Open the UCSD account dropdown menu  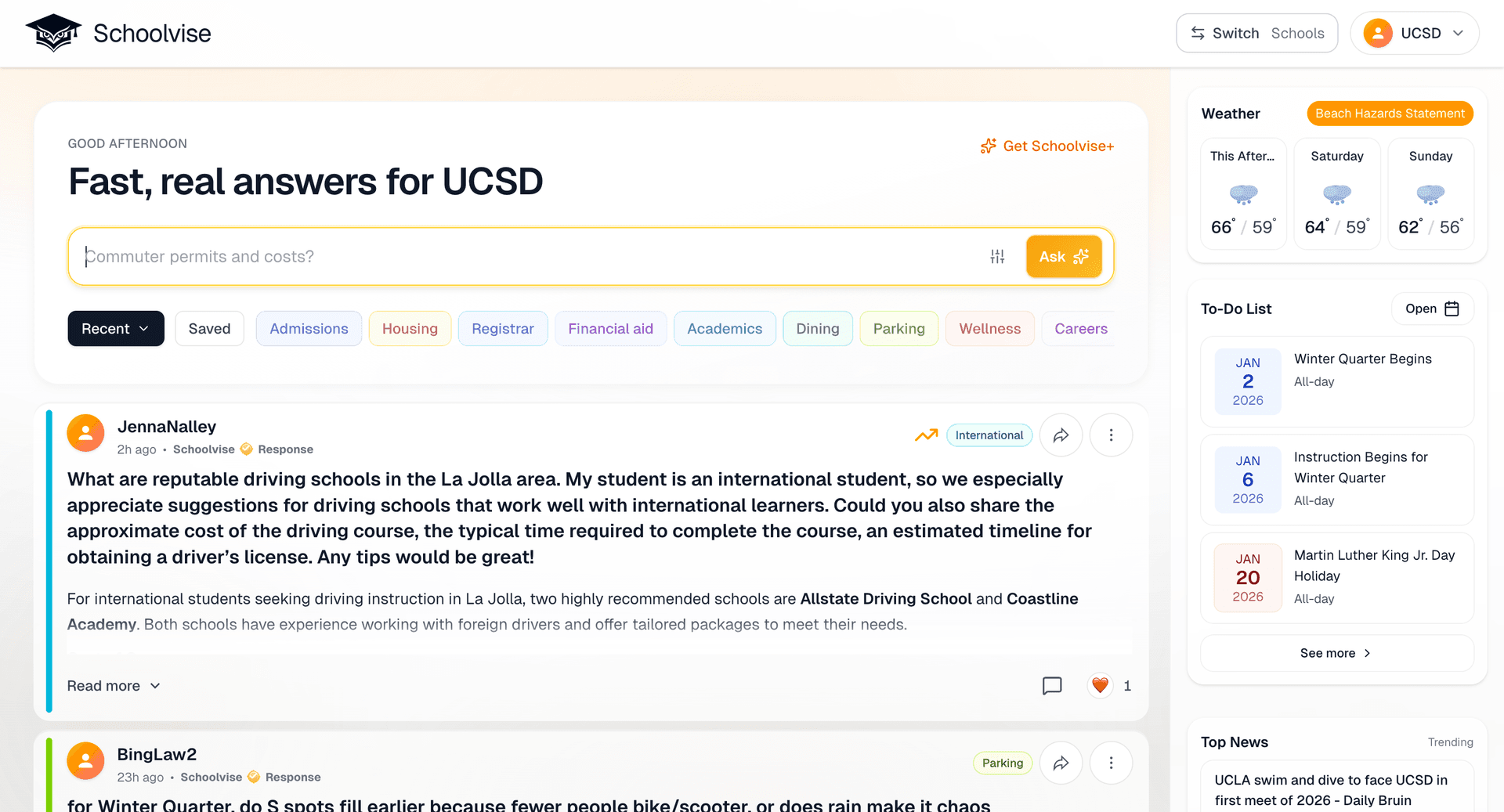click(1458, 34)
